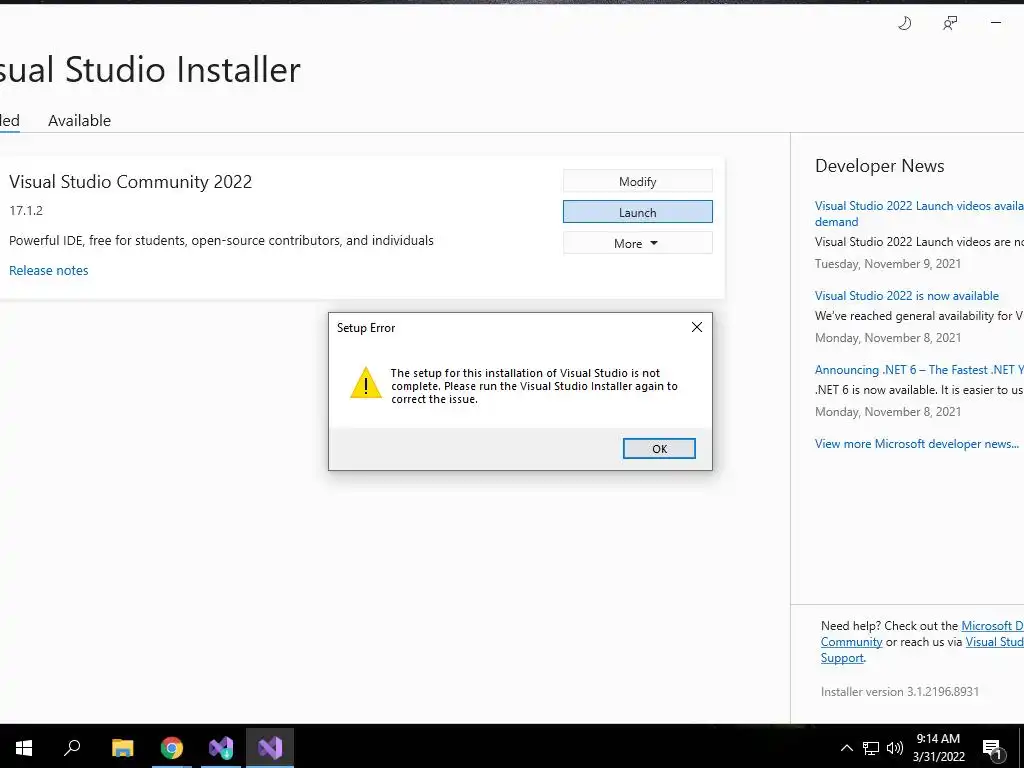
Task: Click 'Tuesday, November 9, 2021' date text
Action: (888, 264)
